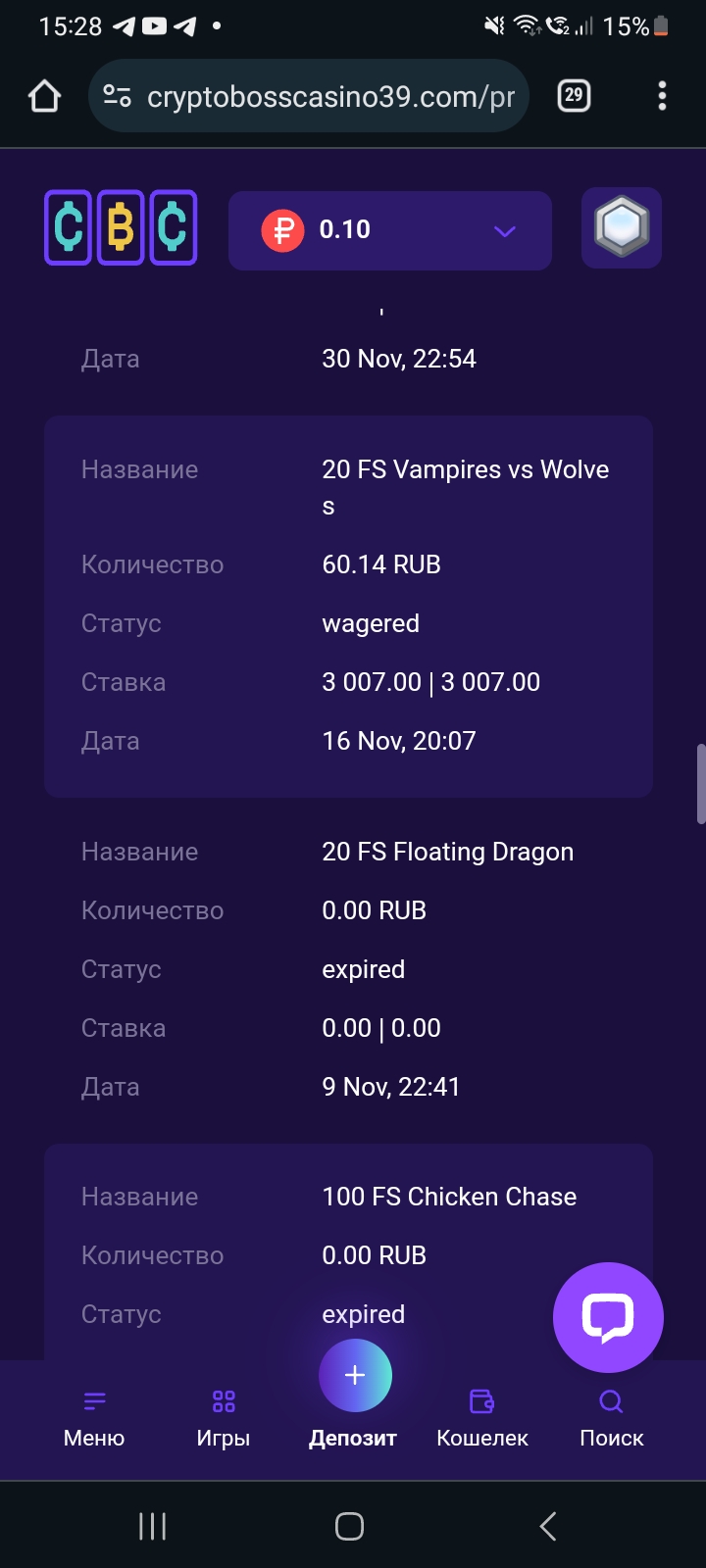Go to the Поиск search tab

(611, 1417)
